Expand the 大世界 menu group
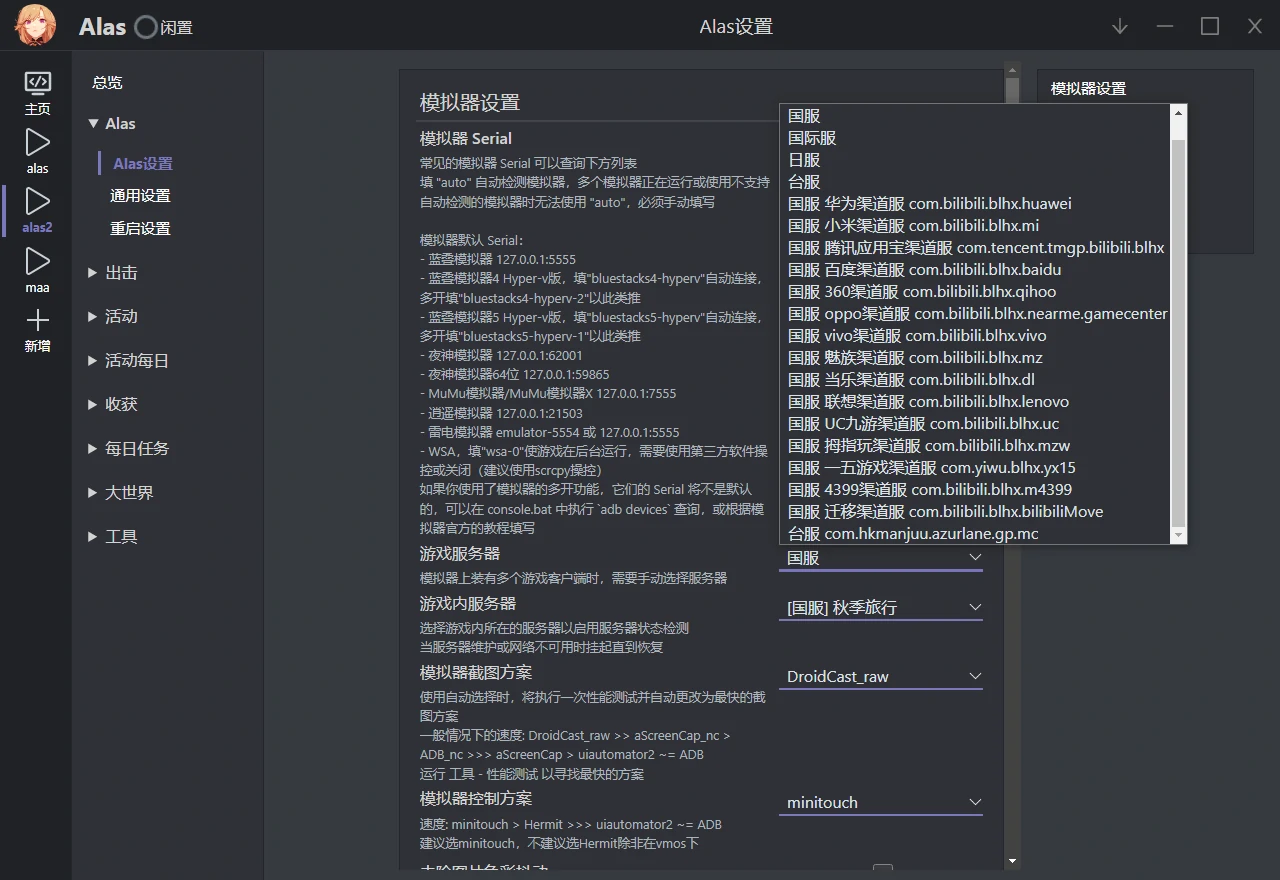The image size is (1280, 880). tap(120, 492)
